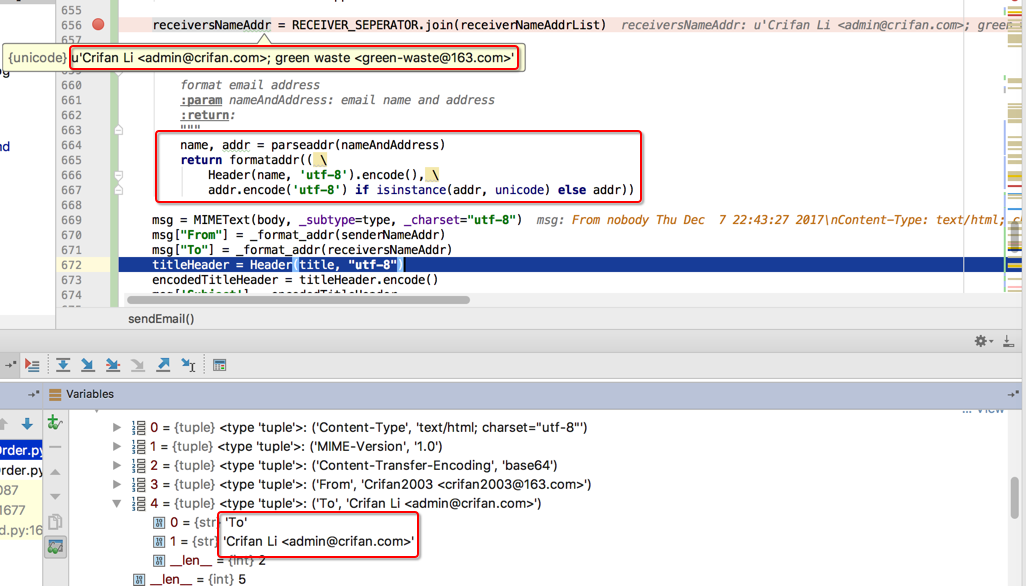
Task: Click New Watch plus-glasses icon
Action: [55, 423]
